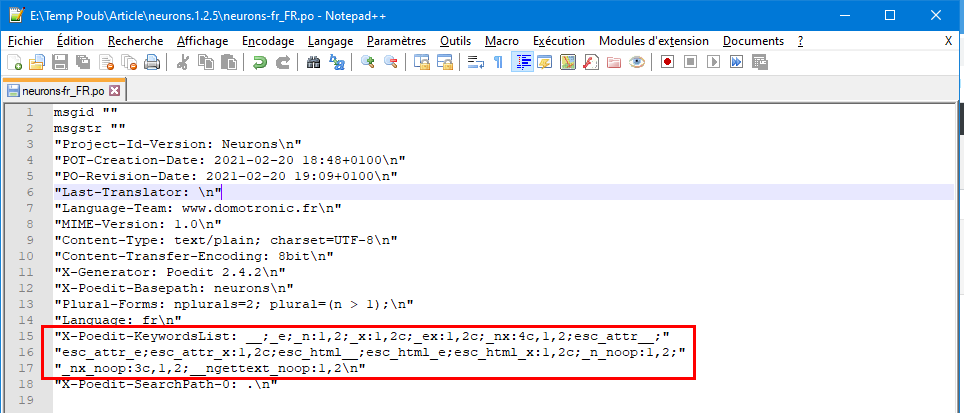
Task: Open the Recherche menu
Action: coord(135,41)
